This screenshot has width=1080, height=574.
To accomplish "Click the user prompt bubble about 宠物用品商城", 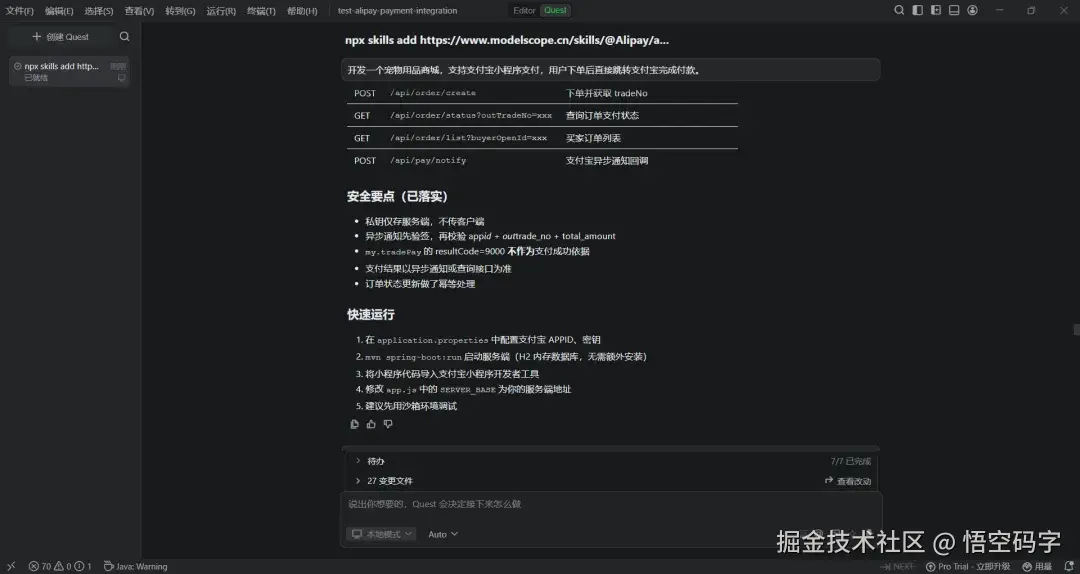I will coord(610,70).
